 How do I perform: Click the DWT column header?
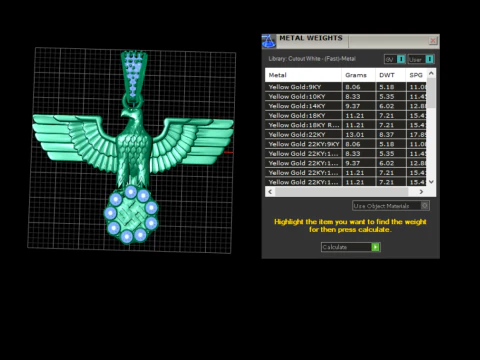(390, 75)
